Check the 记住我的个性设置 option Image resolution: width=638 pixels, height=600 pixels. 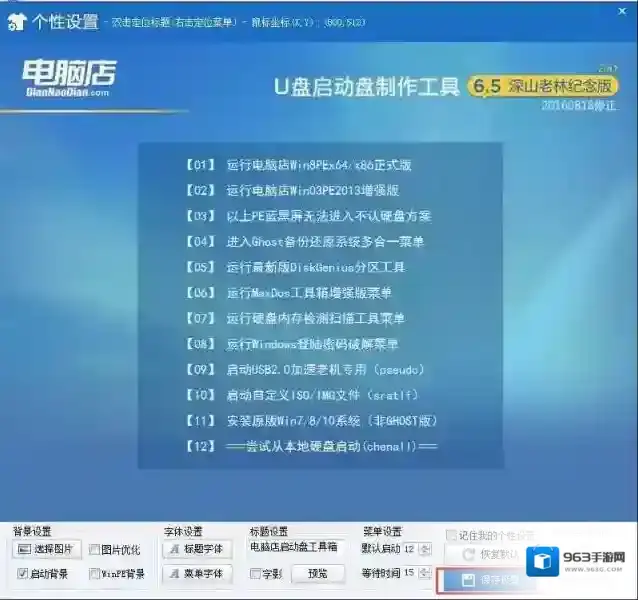click(452, 535)
